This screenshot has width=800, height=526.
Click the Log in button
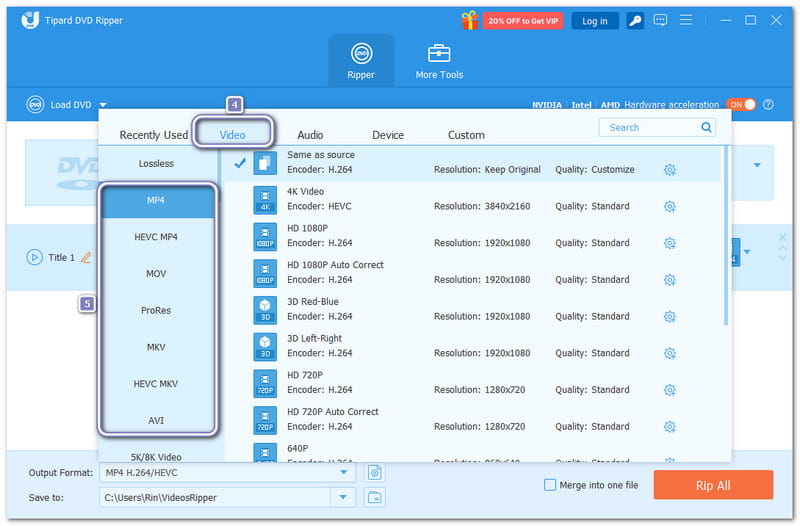click(x=594, y=20)
